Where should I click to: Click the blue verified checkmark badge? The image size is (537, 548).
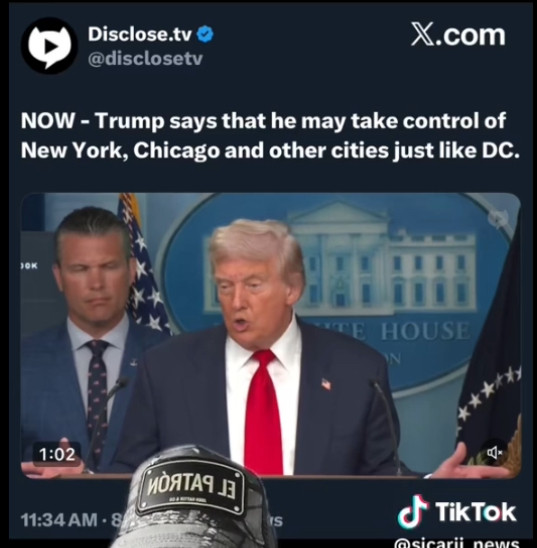click(205, 35)
